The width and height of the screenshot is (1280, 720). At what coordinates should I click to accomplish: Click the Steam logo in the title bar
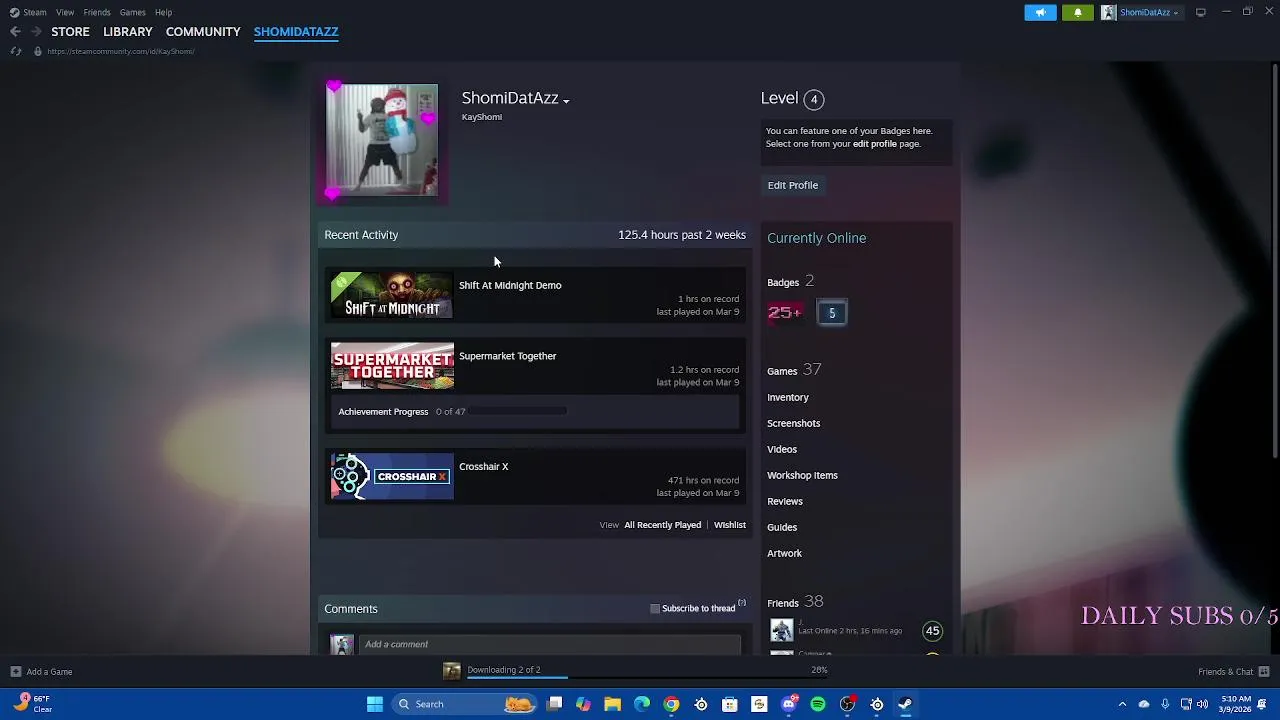pos(14,12)
